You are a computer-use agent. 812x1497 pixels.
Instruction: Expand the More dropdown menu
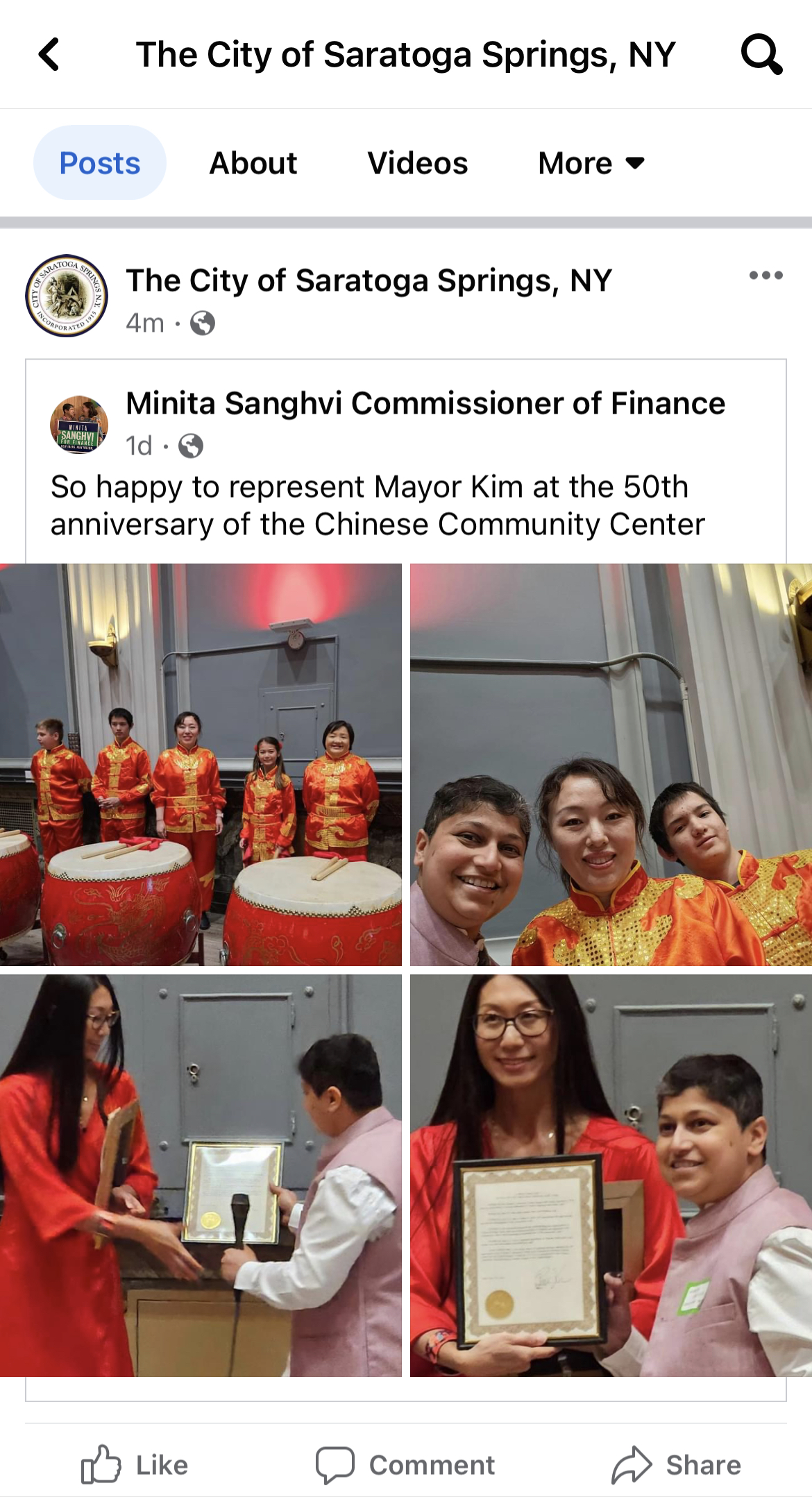[591, 163]
